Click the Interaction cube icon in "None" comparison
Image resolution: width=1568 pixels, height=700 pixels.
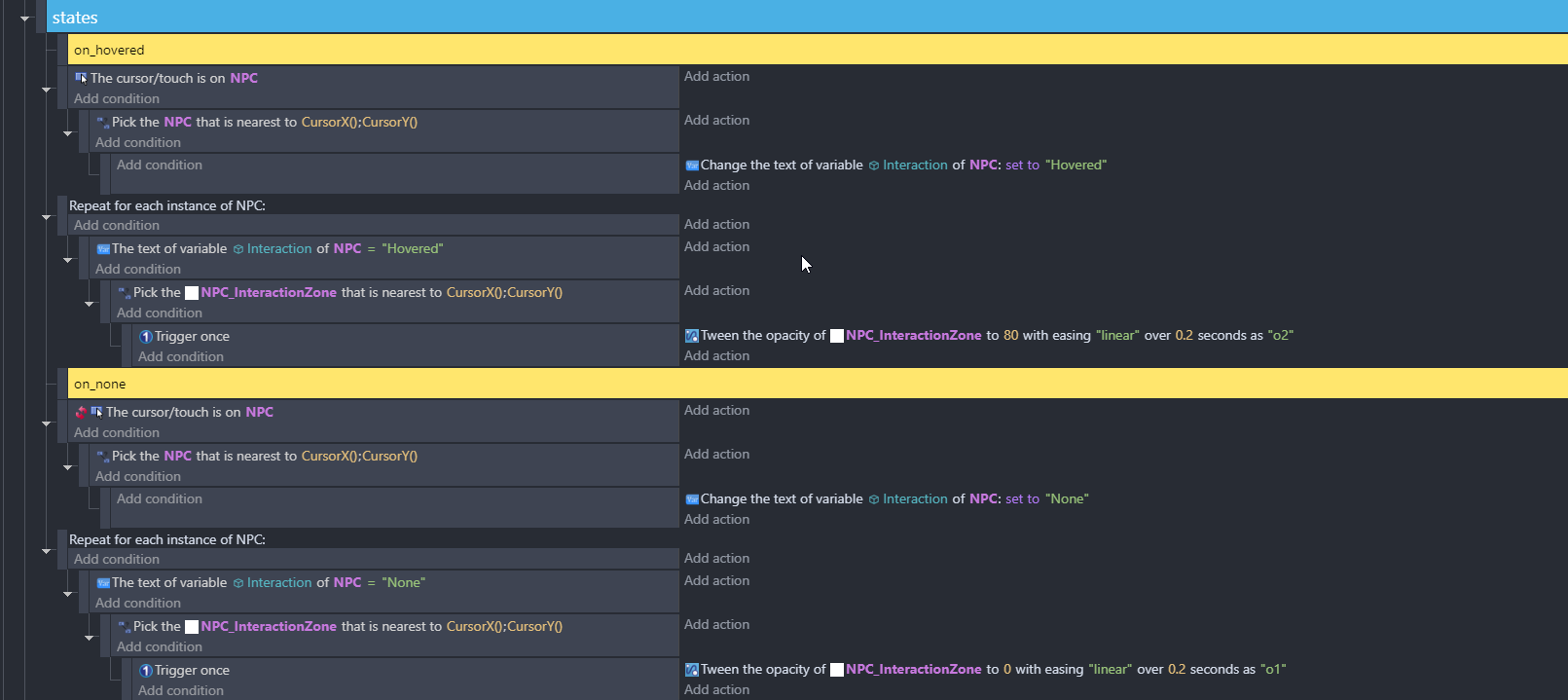click(238, 583)
